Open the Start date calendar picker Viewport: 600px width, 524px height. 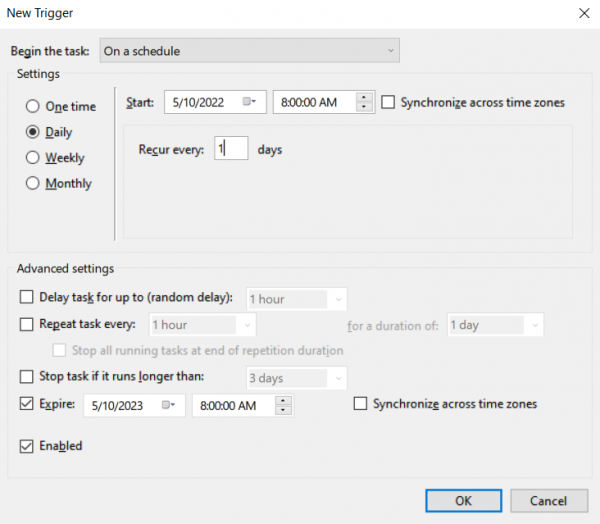[249, 102]
